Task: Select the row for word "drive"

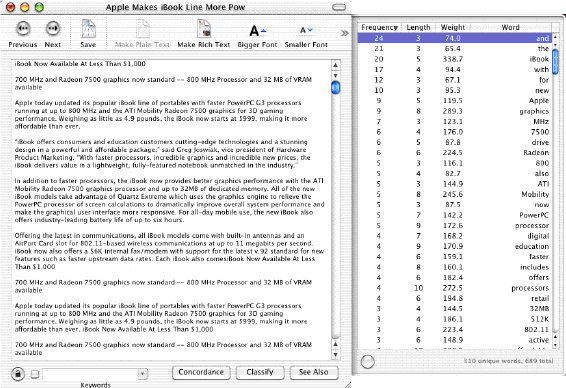Action: [454, 143]
